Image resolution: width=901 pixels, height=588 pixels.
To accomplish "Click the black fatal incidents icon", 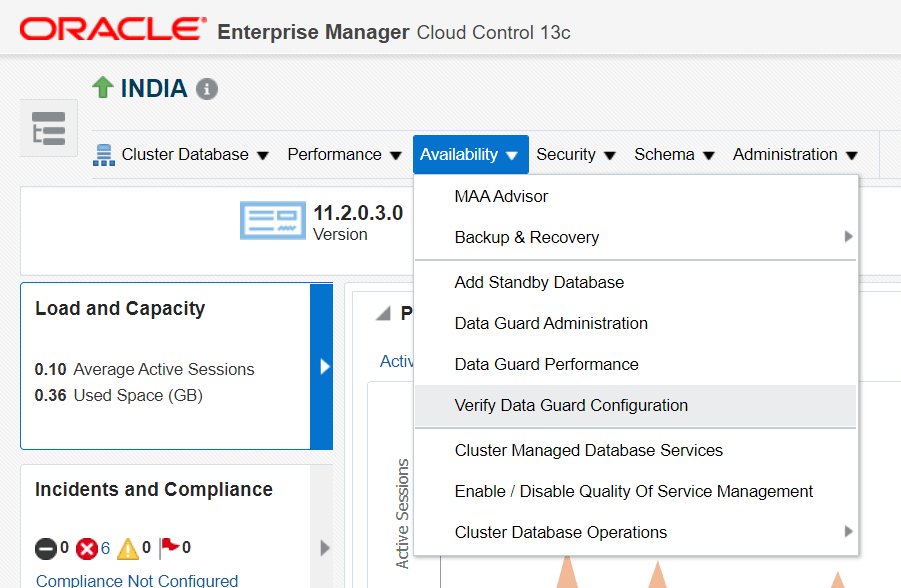I will (46, 548).
